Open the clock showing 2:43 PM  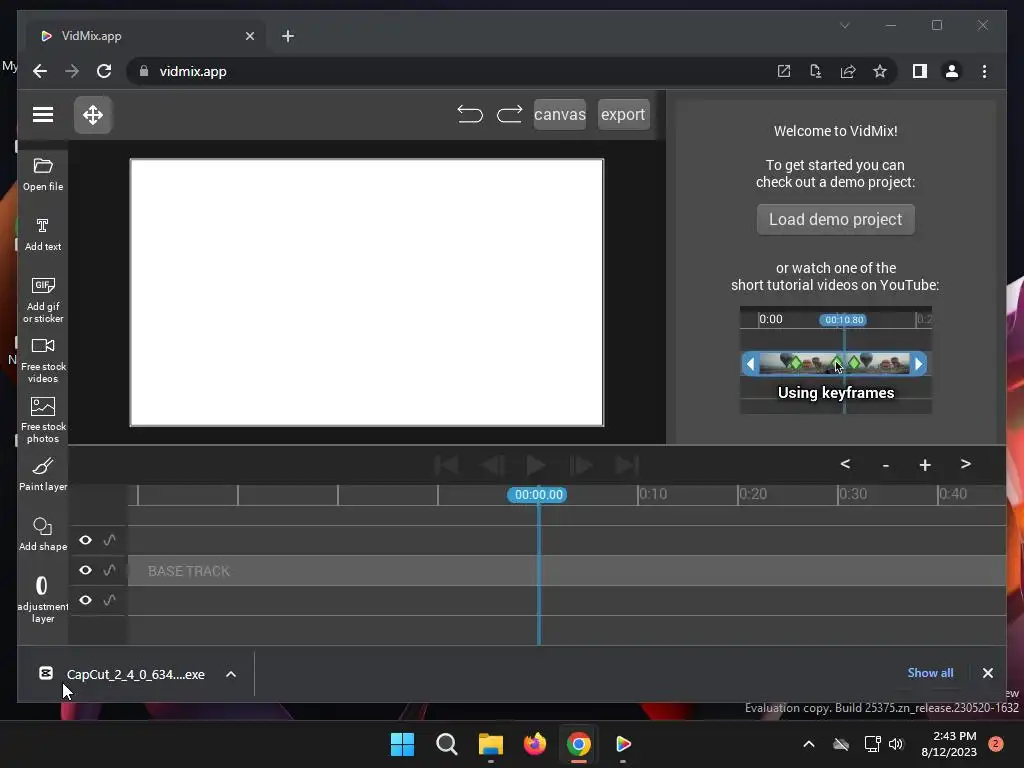coord(949,744)
